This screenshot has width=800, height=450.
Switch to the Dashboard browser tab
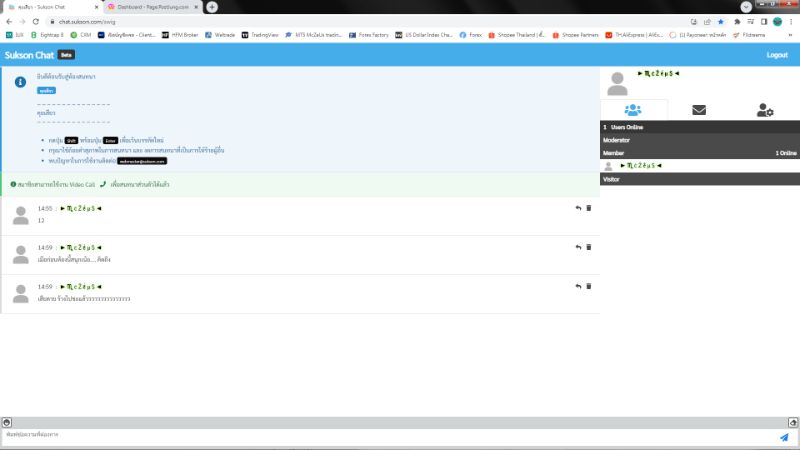point(152,7)
